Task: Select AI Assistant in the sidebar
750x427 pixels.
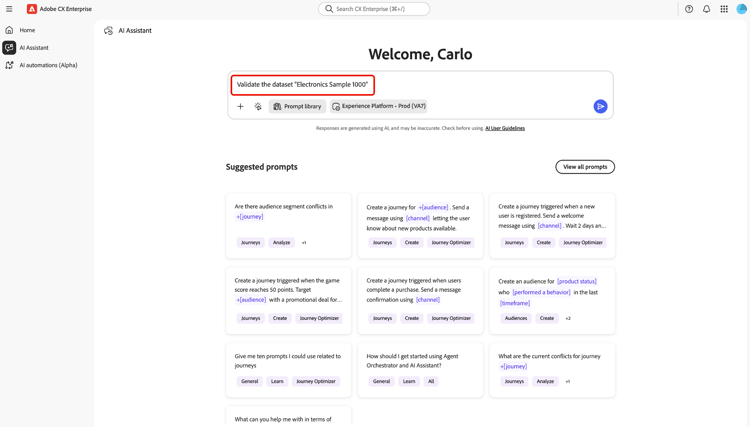Action: tap(34, 48)
